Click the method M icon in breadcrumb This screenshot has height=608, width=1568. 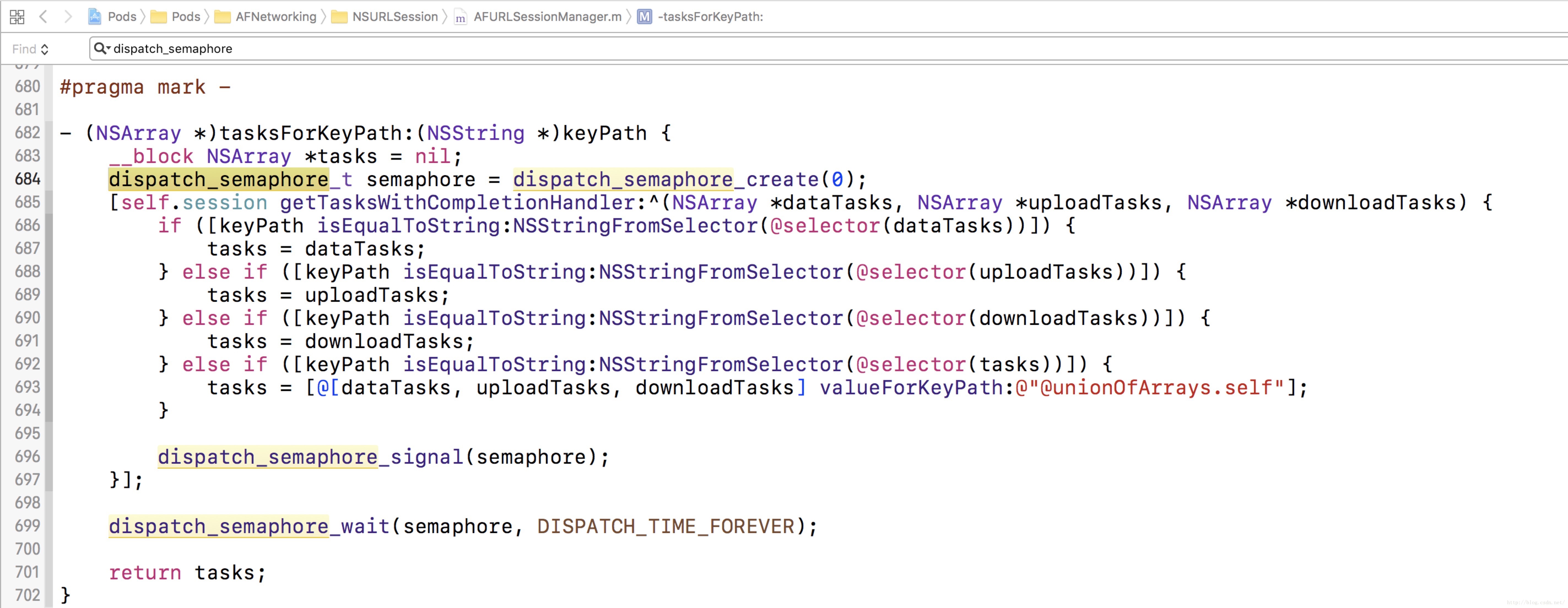(x=645, y=17)
